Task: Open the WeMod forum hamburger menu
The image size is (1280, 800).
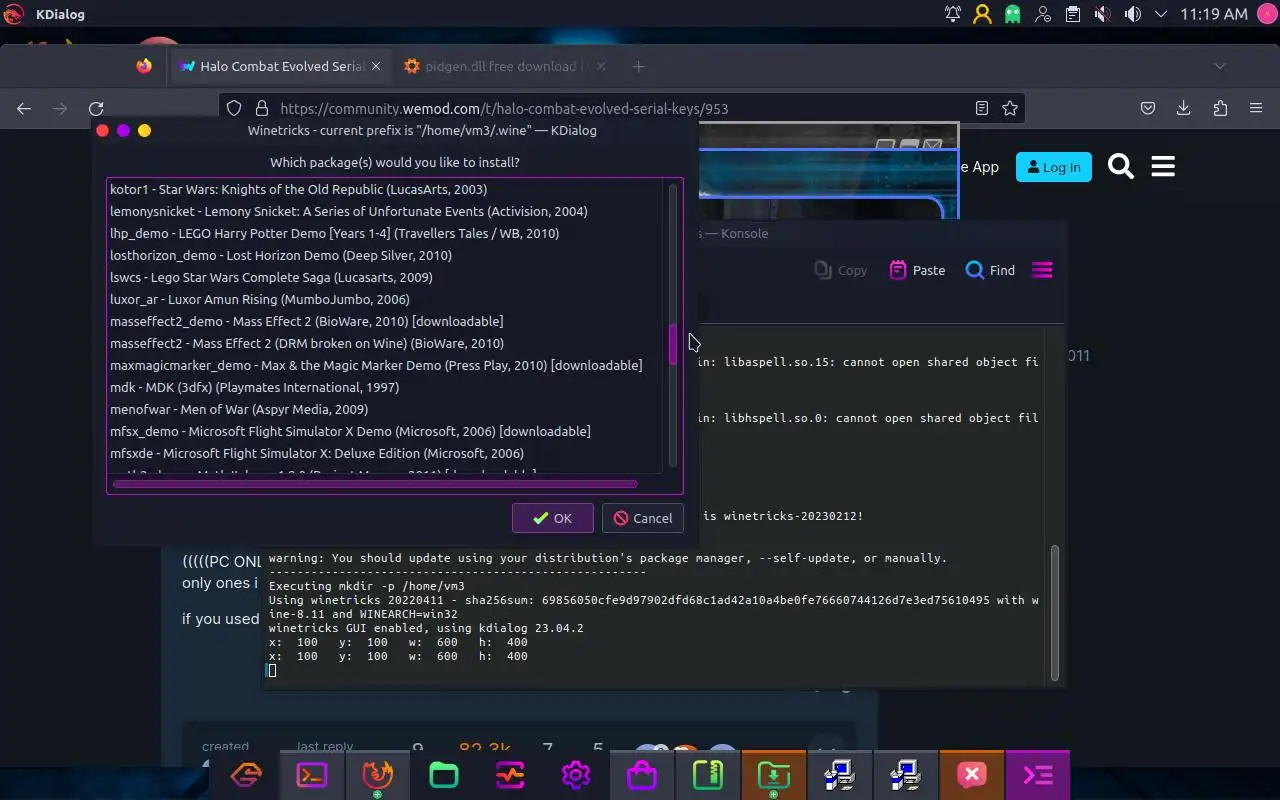Action: click(1163, 167)
